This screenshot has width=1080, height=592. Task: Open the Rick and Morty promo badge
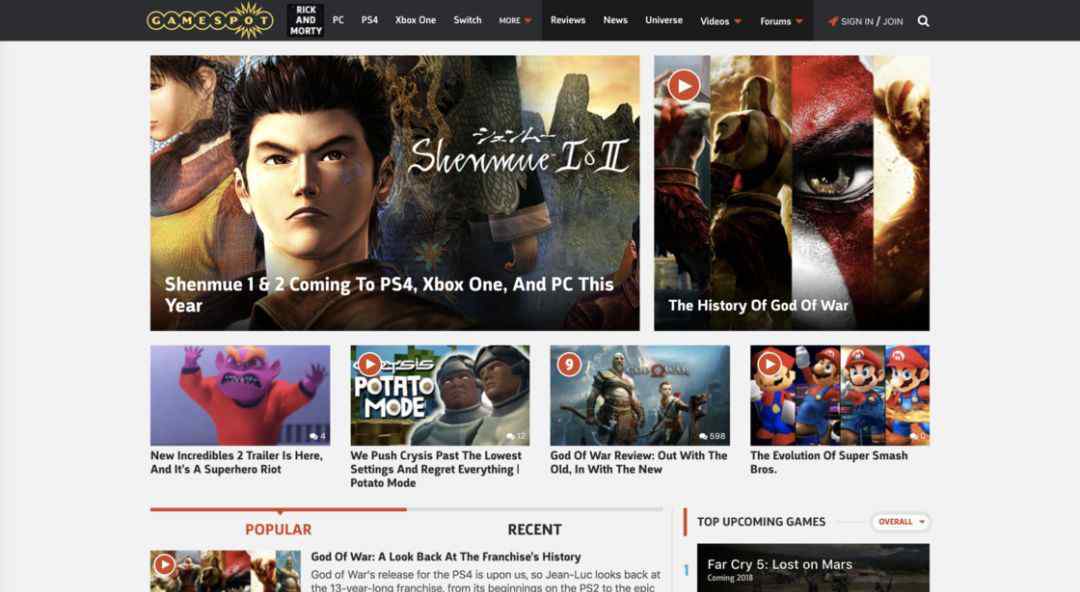[x=306, y=20]
